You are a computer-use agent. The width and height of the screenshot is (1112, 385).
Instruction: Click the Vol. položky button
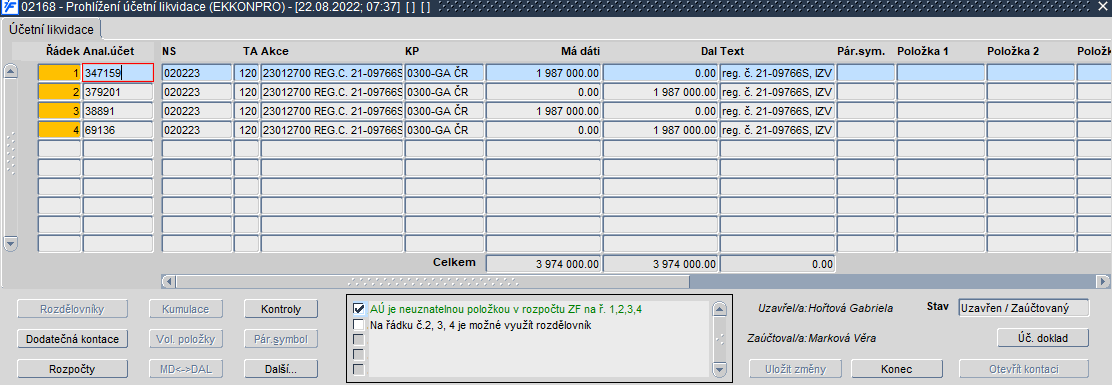(185, 339)
